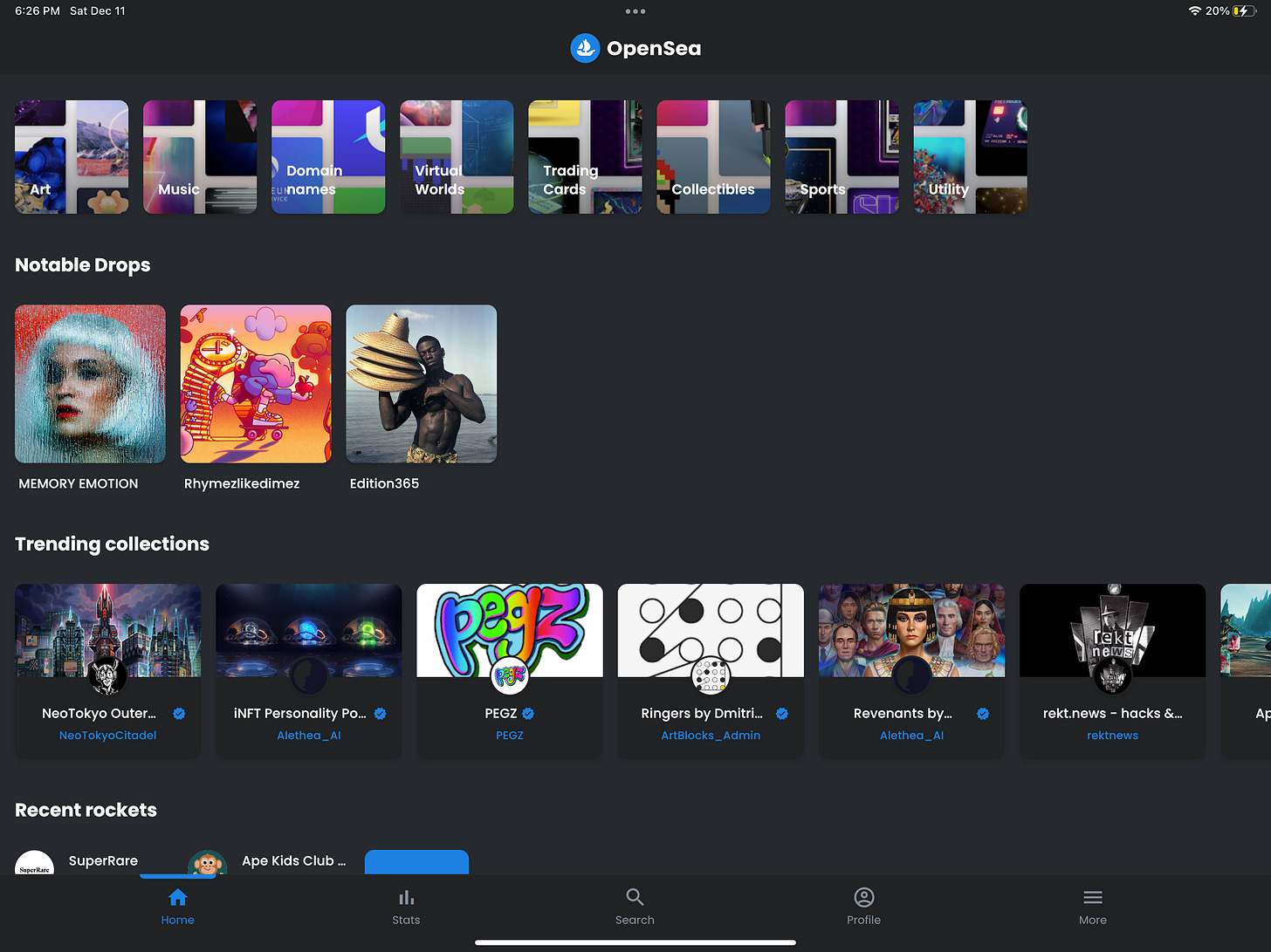Open the More menu tab
Screen dimensions: 1271x952
1092,907
